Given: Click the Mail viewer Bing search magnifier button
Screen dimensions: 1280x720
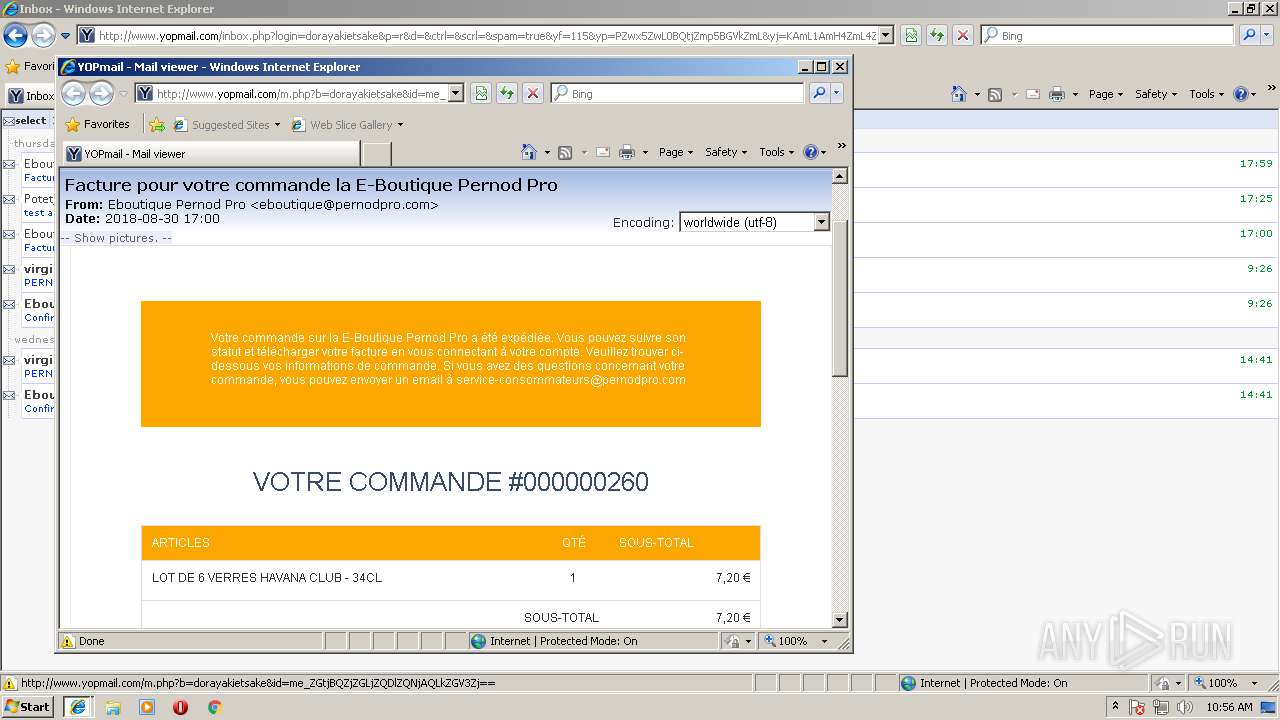Looking at the screenshot, I should (818, 93).
